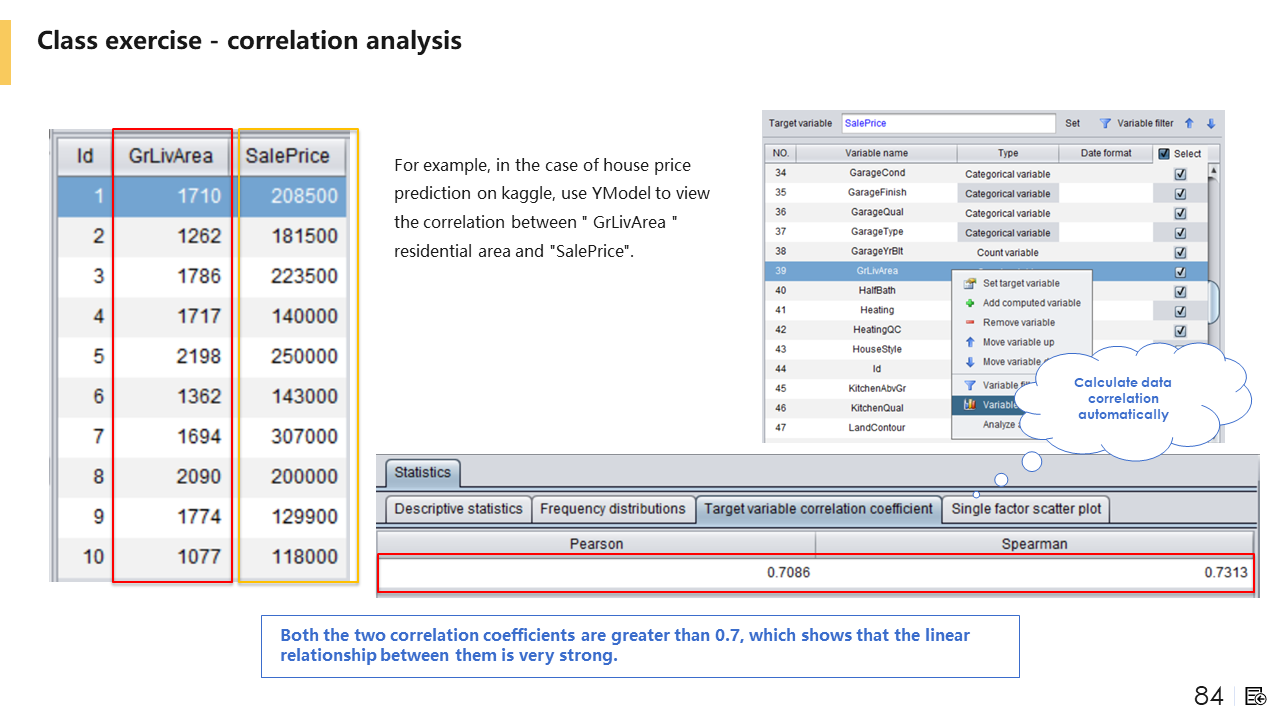Uncheck the GarageCond row checkbox
This screenshot has height=720, width=1280.
point(1180,174)
